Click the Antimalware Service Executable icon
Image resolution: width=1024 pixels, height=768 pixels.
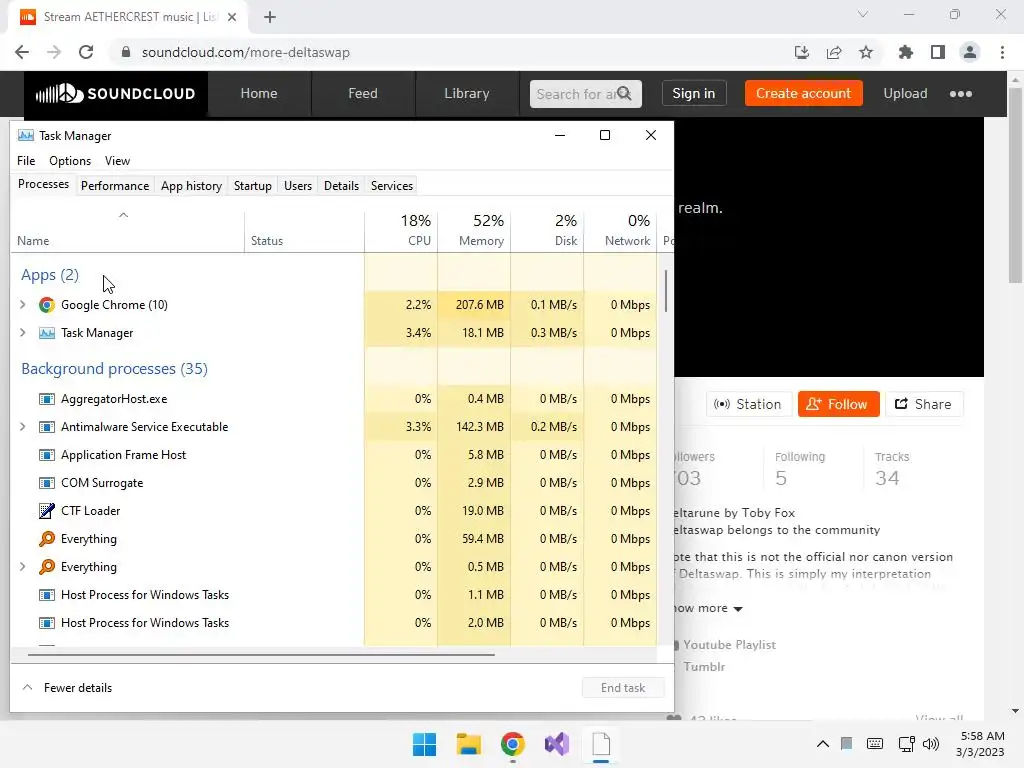click(x=46, y=427)
